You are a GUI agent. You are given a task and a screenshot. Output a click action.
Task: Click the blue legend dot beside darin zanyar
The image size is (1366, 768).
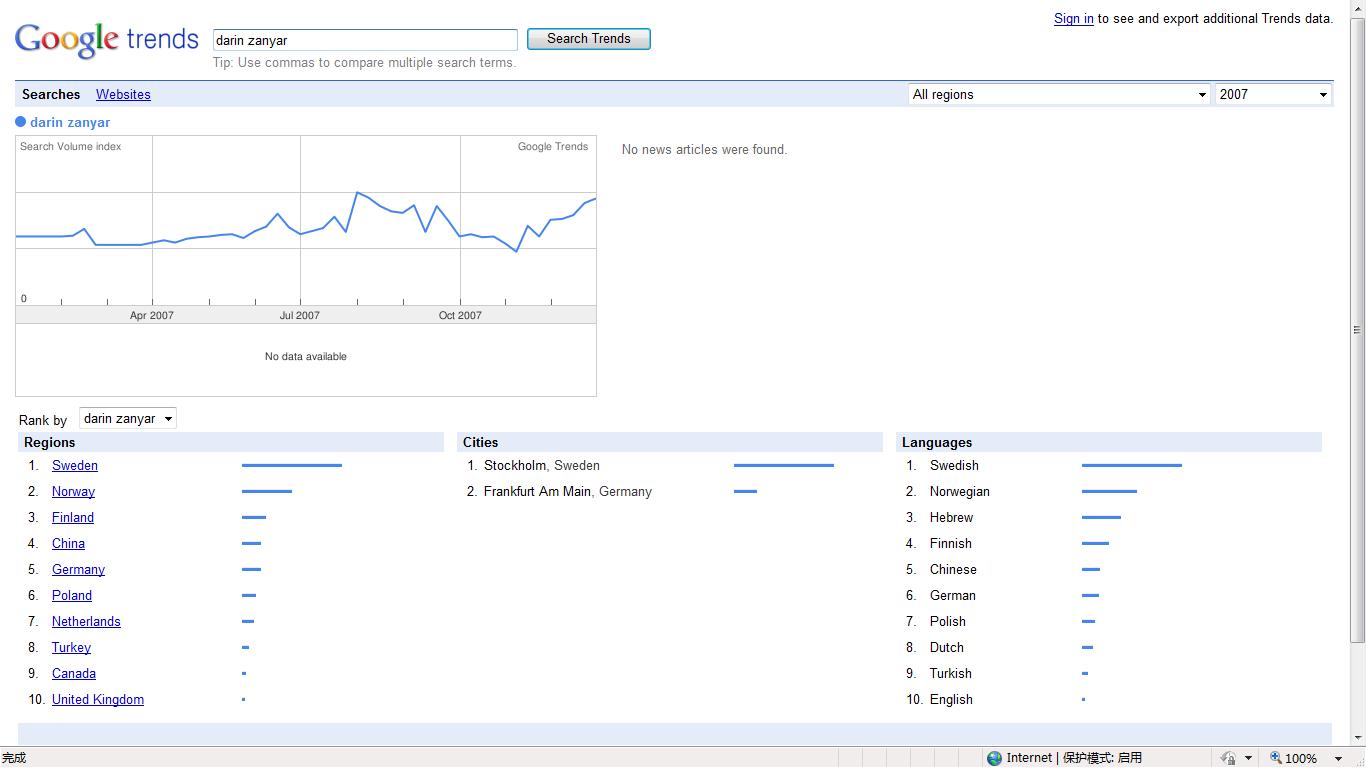tap(20, 122)
